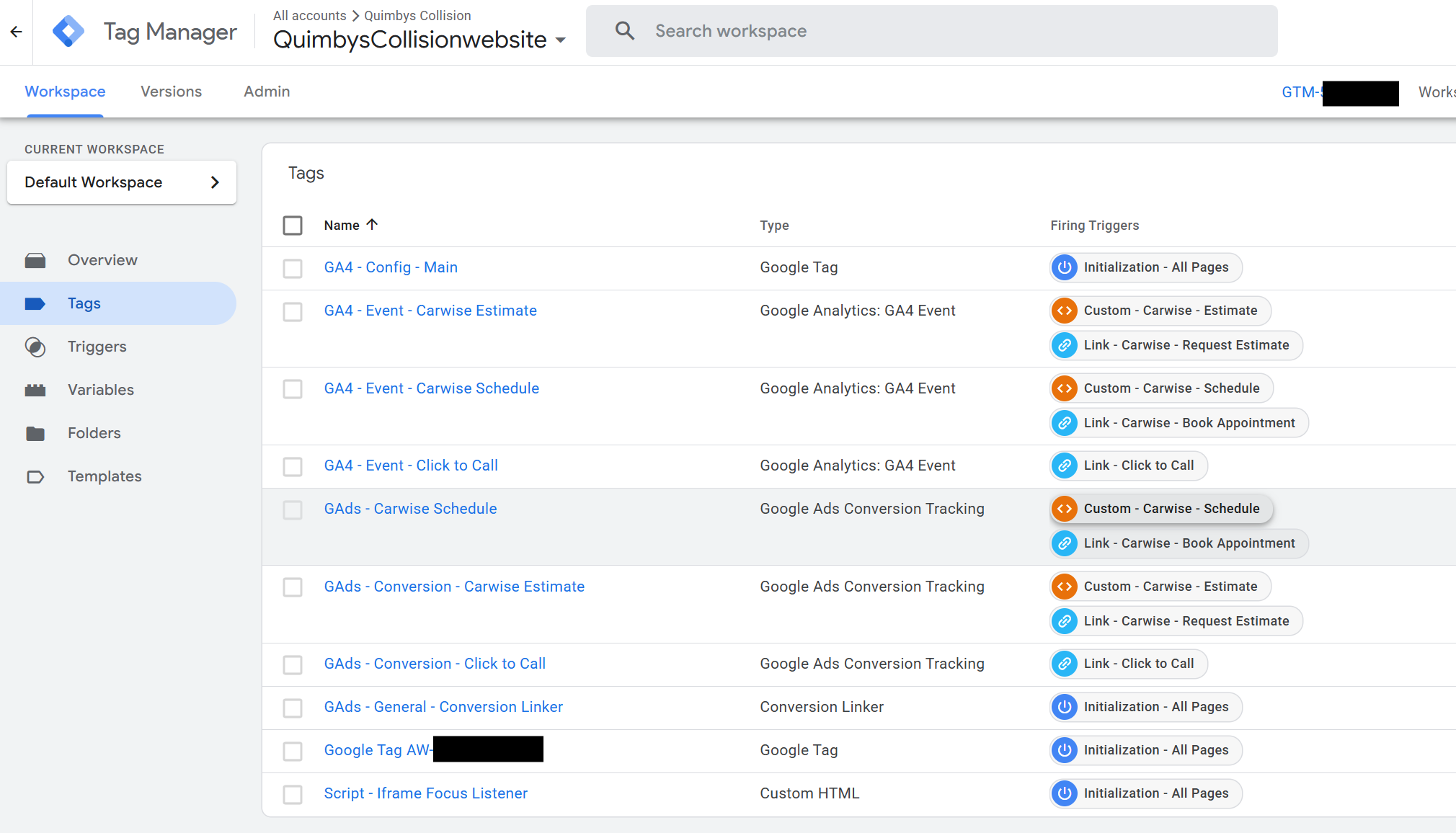
Task: Open Script - Iframe Focus Listener tag
Action: [x=425, y=793]
